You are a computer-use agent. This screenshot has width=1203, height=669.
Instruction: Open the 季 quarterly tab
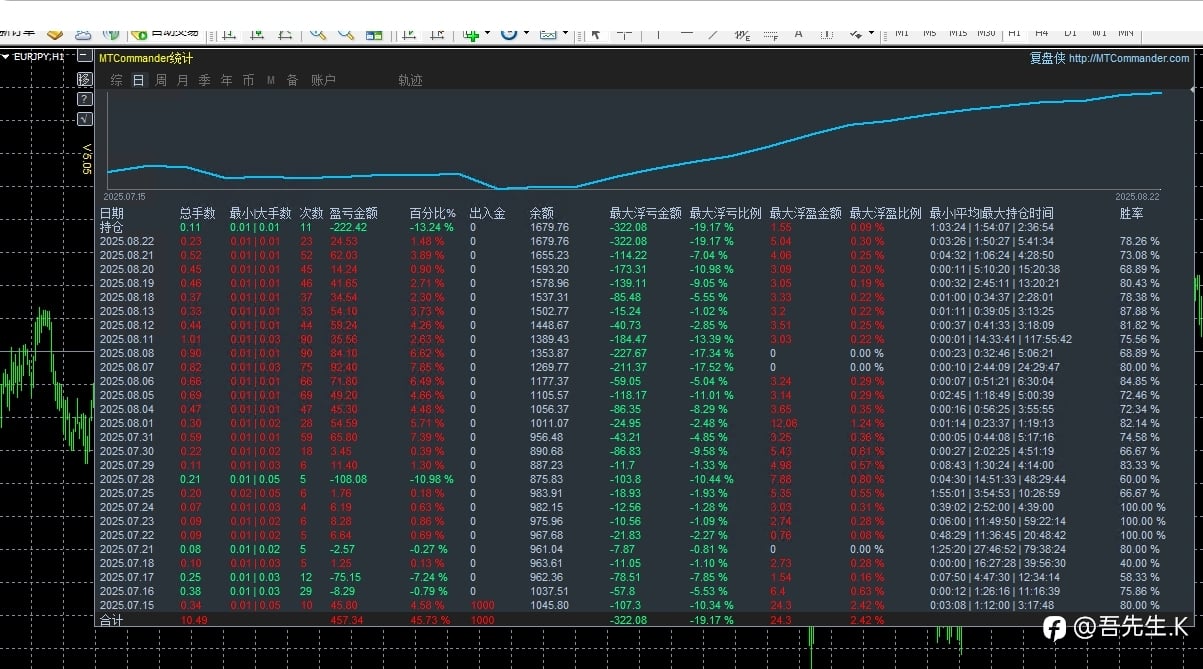(204, 80)
